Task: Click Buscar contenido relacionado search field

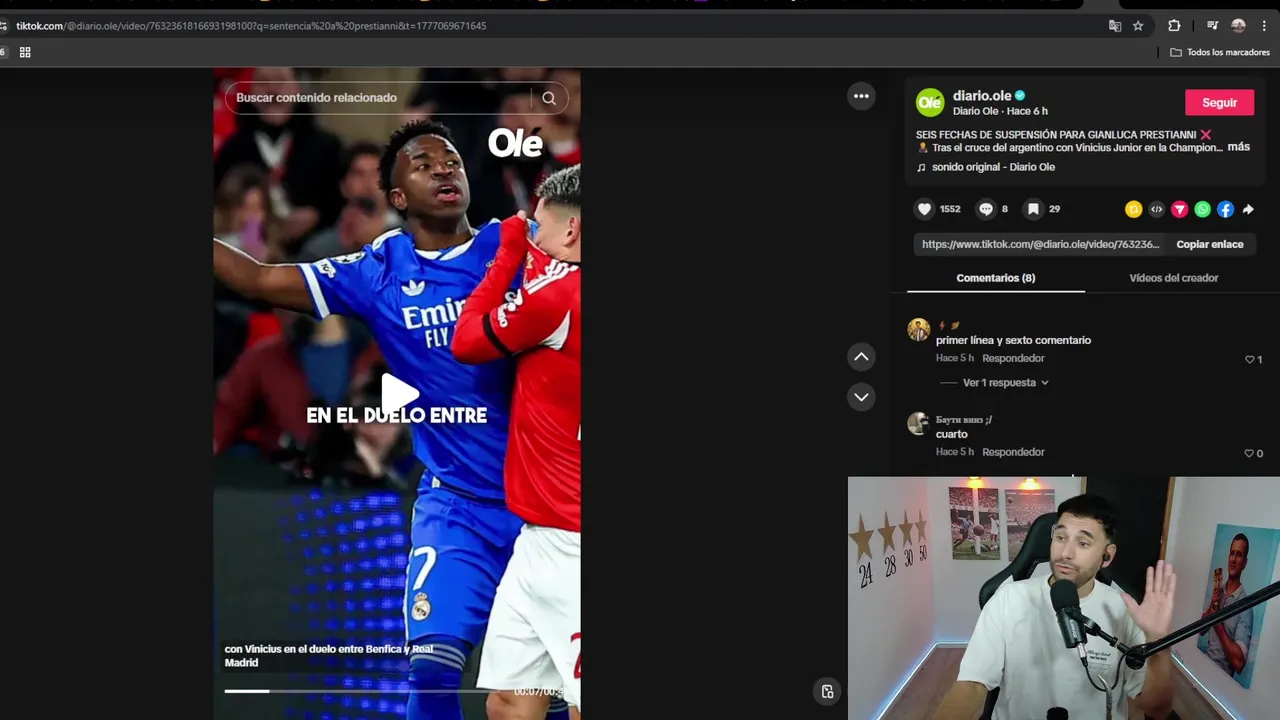Action: tap(380, 98)
